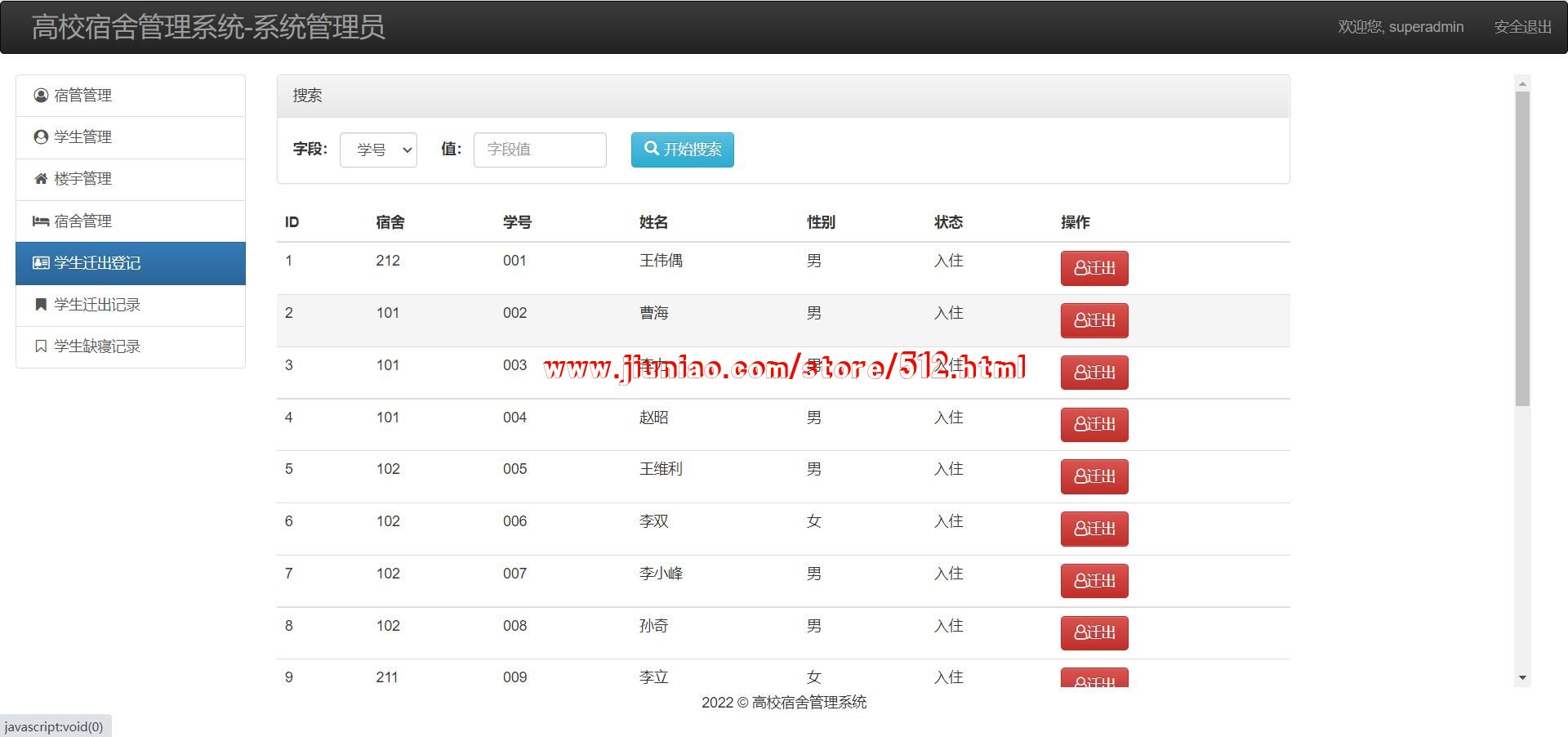Screen dimensions: 1568x737
Task: Click the scrollbar down arrow
Action: (x=1522, y=677)
